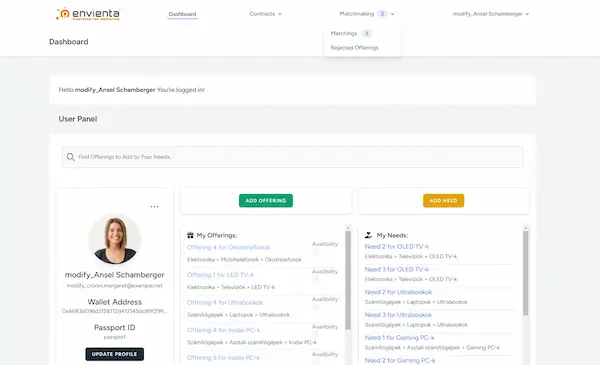Open Offering 4 for Irodai PC-k
The height and width of the screenshot is (365, 600).
click(x=223, y=330)
